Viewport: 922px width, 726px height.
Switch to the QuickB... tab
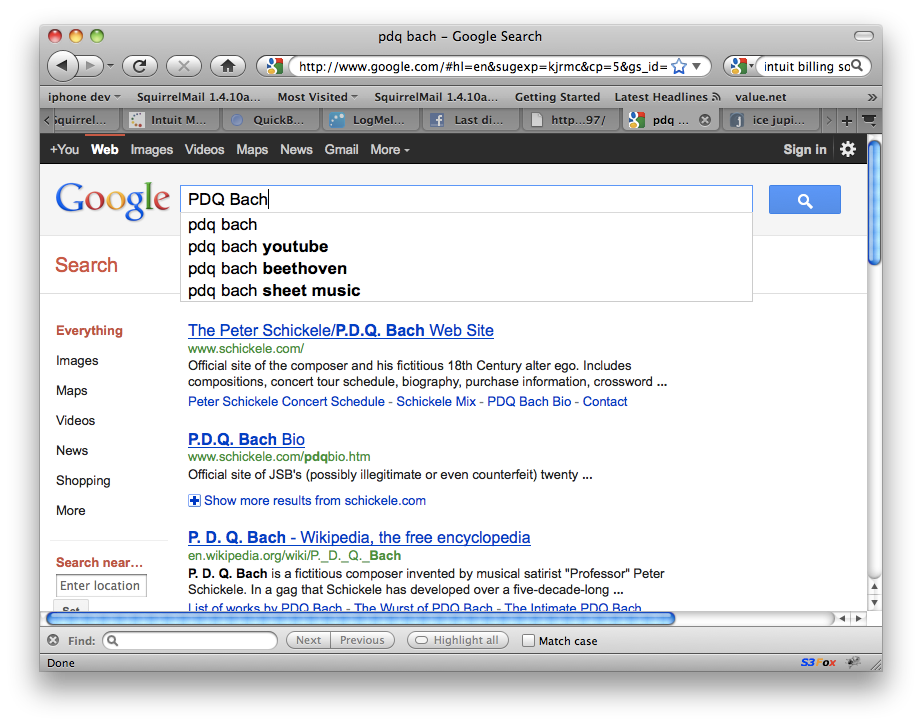pos(271,120)
